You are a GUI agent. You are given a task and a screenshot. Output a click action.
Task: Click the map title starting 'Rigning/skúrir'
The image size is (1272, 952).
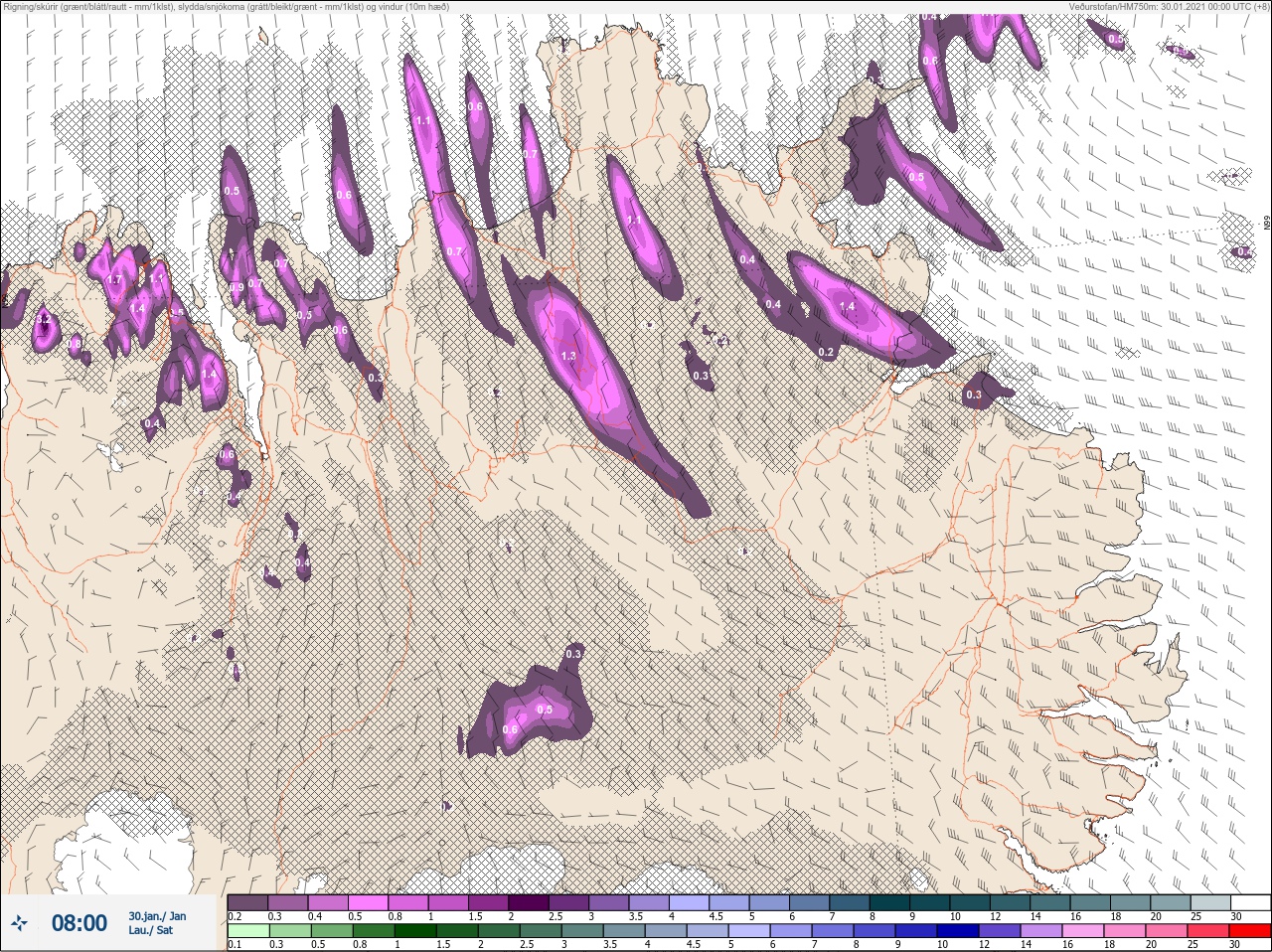(x=225, y=6)
